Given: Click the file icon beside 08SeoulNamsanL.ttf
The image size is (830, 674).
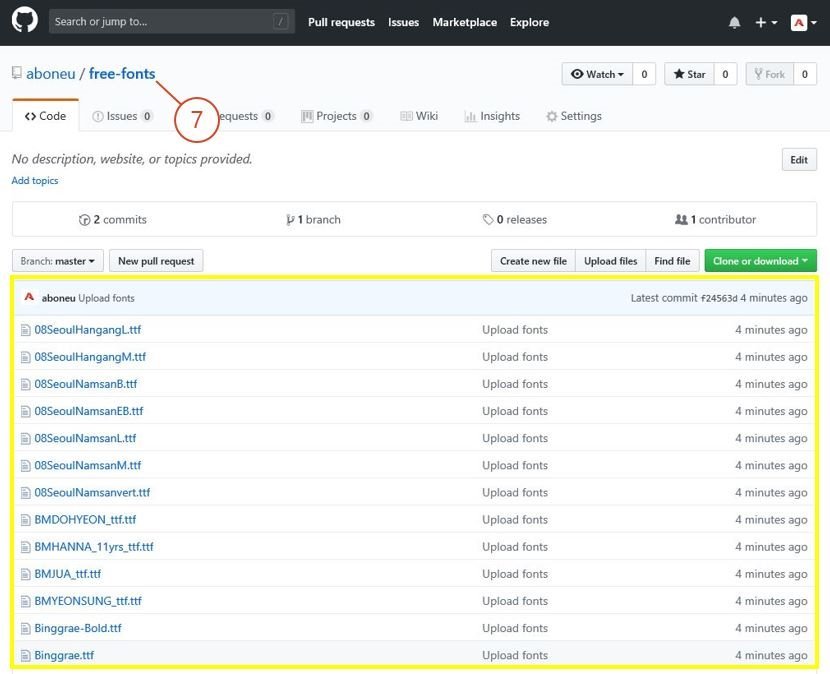Looking at the screenshot, I should (25, 439).
